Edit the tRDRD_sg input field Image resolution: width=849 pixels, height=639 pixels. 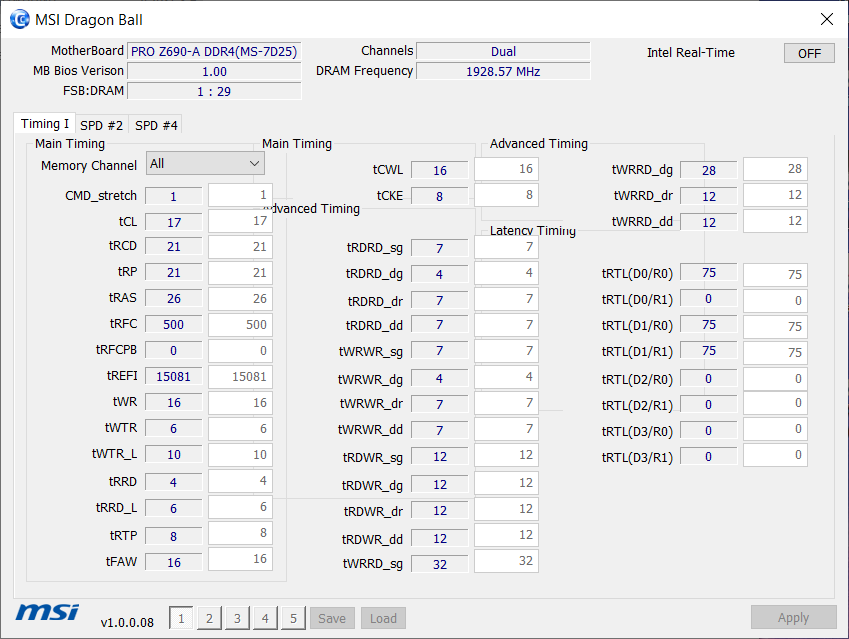506,247
